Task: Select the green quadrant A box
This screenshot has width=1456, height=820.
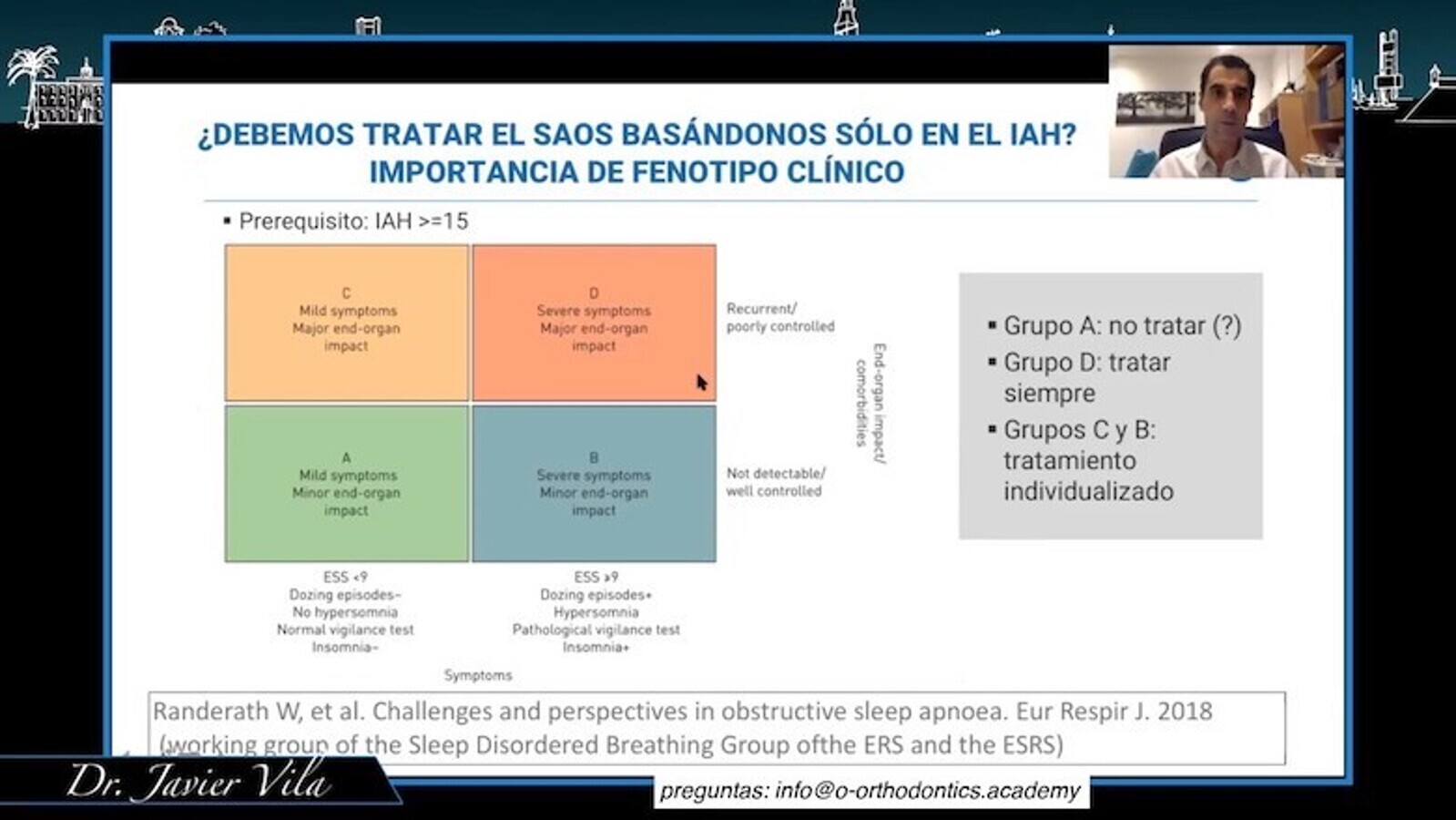Action: 346,484
